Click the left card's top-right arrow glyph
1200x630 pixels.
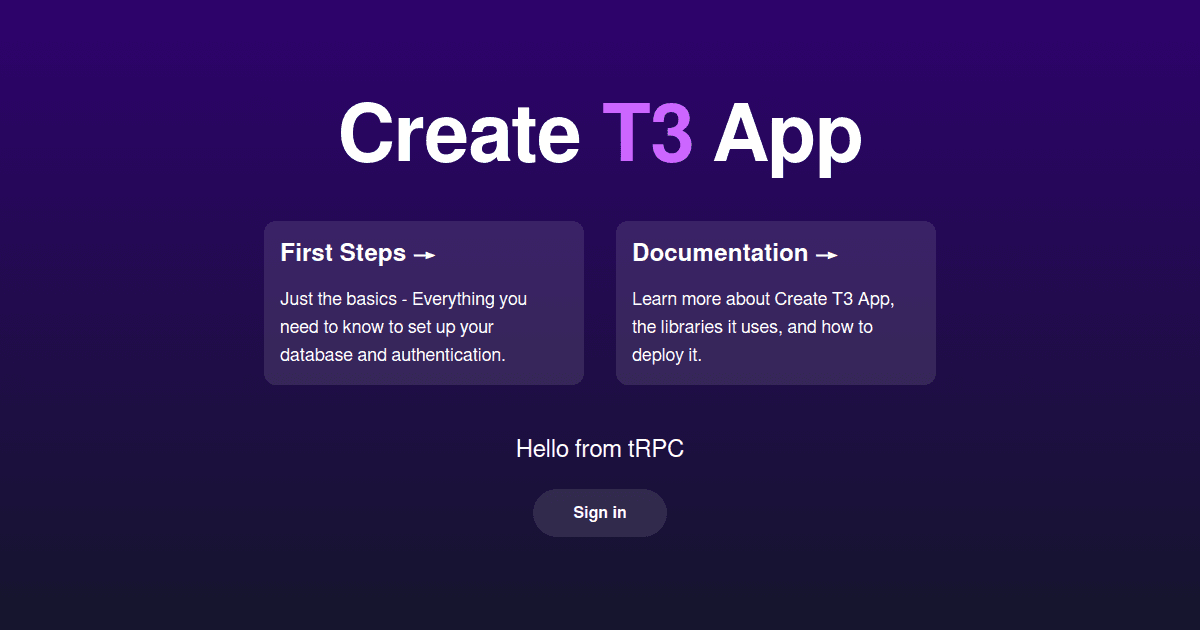pos(425,255)
